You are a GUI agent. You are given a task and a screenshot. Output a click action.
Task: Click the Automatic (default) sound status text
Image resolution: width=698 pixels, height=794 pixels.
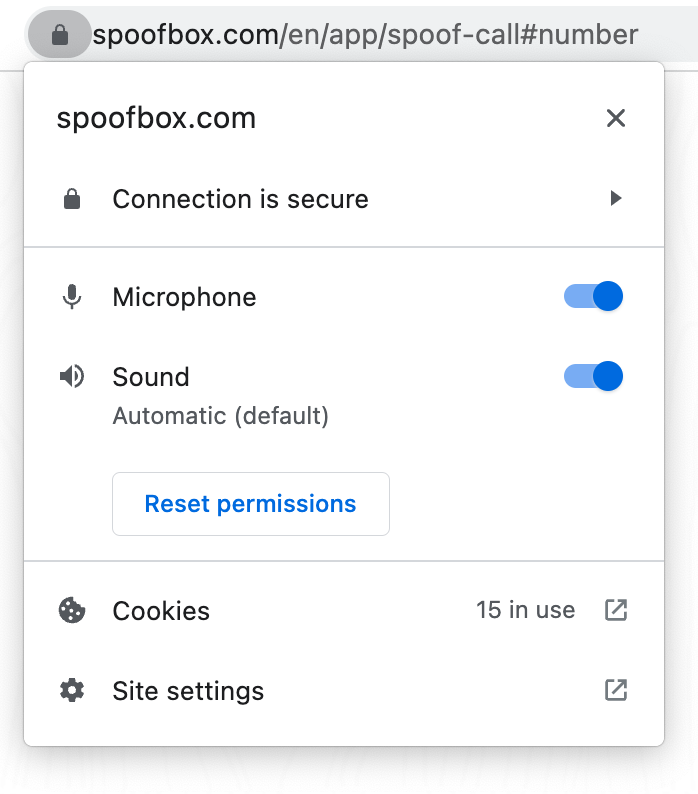220,415
